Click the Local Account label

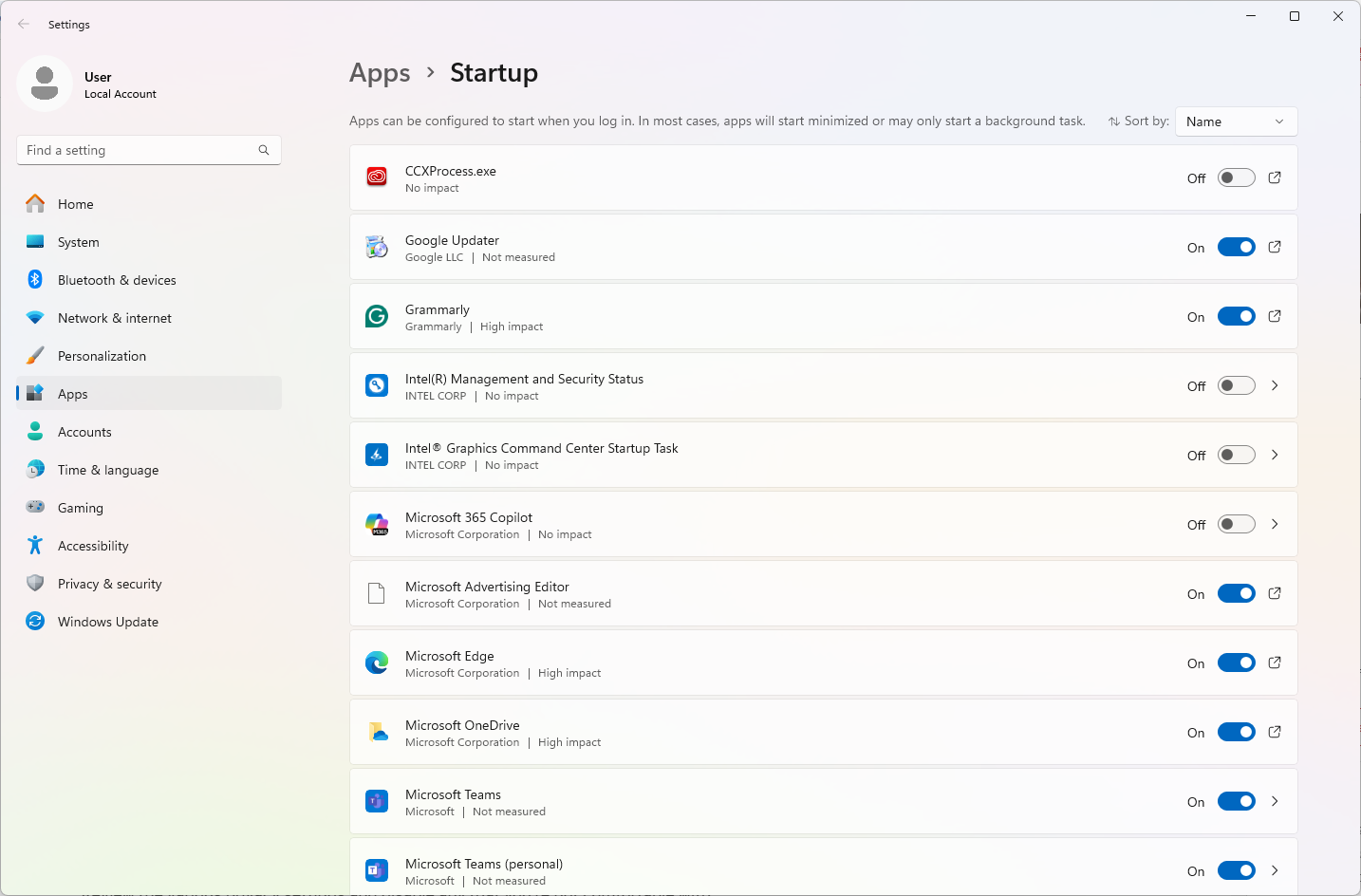coord(121,94)
